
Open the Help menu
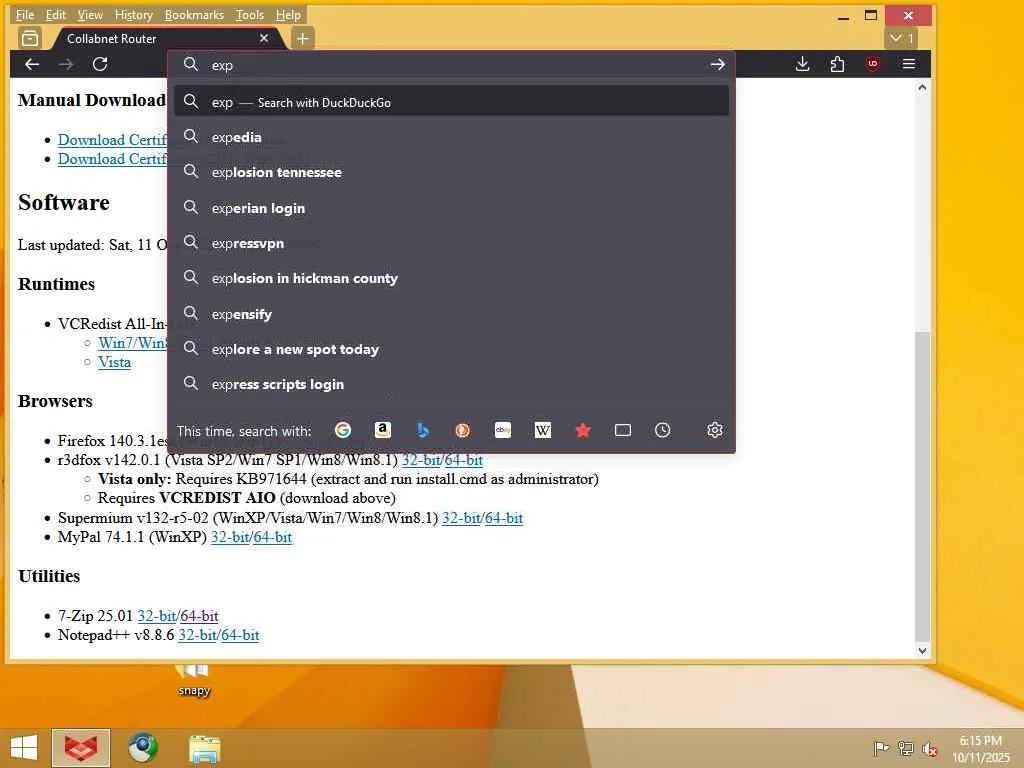(x=288, y=14)
